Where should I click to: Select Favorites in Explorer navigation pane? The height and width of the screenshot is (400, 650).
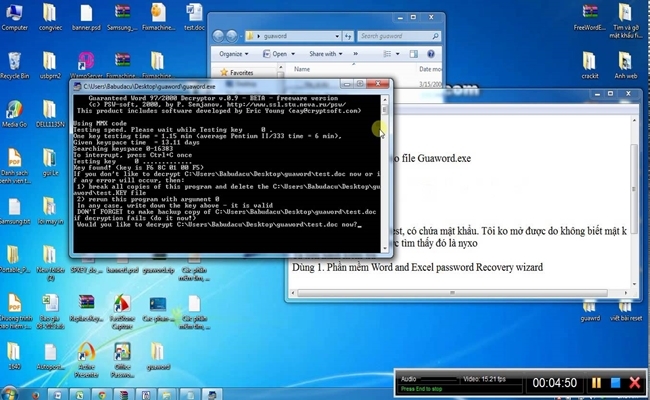[x=241, y=73]
